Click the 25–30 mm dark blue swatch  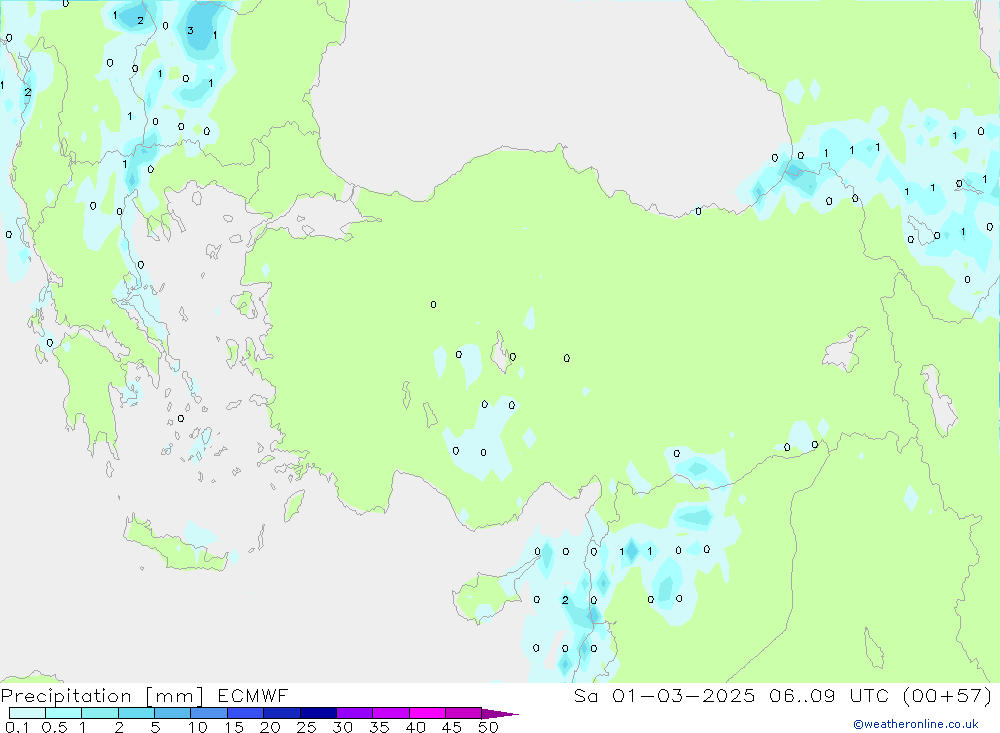pos(318,713)
